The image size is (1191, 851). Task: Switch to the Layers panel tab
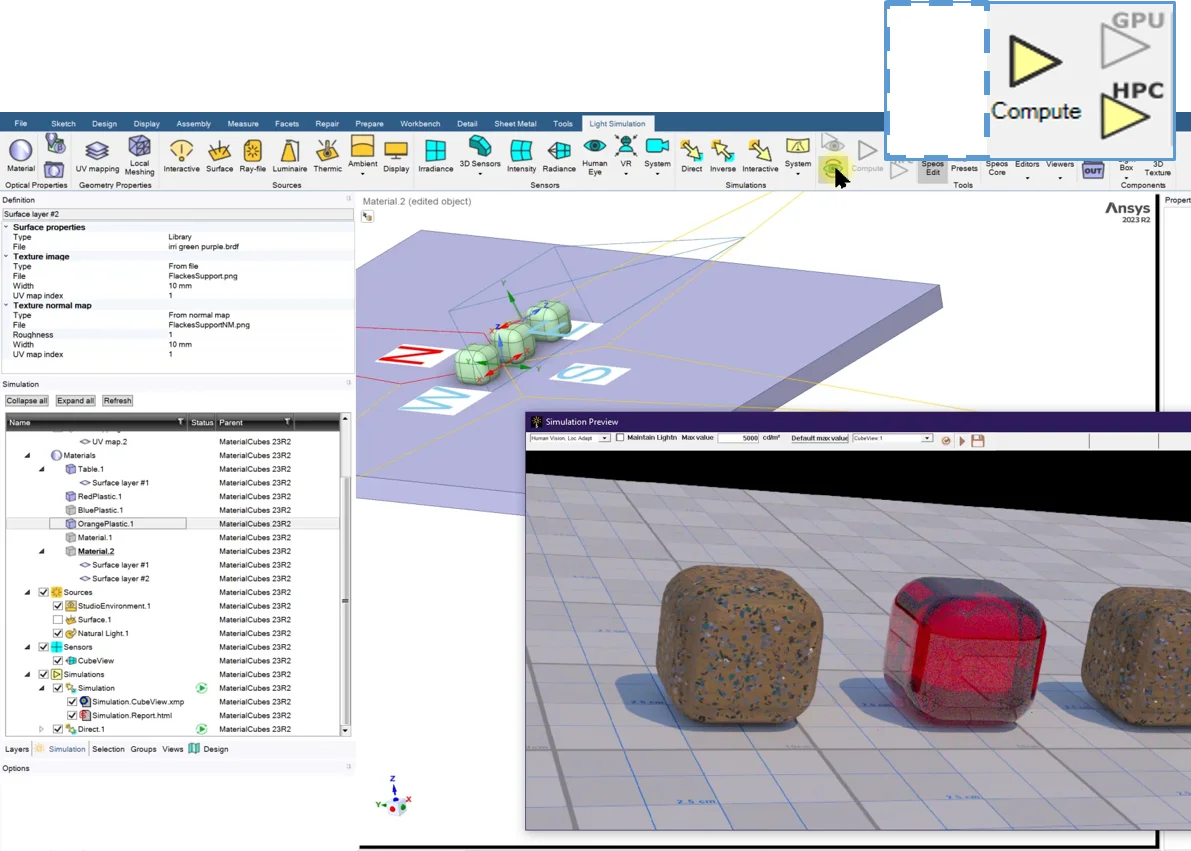tap(17, 749)
